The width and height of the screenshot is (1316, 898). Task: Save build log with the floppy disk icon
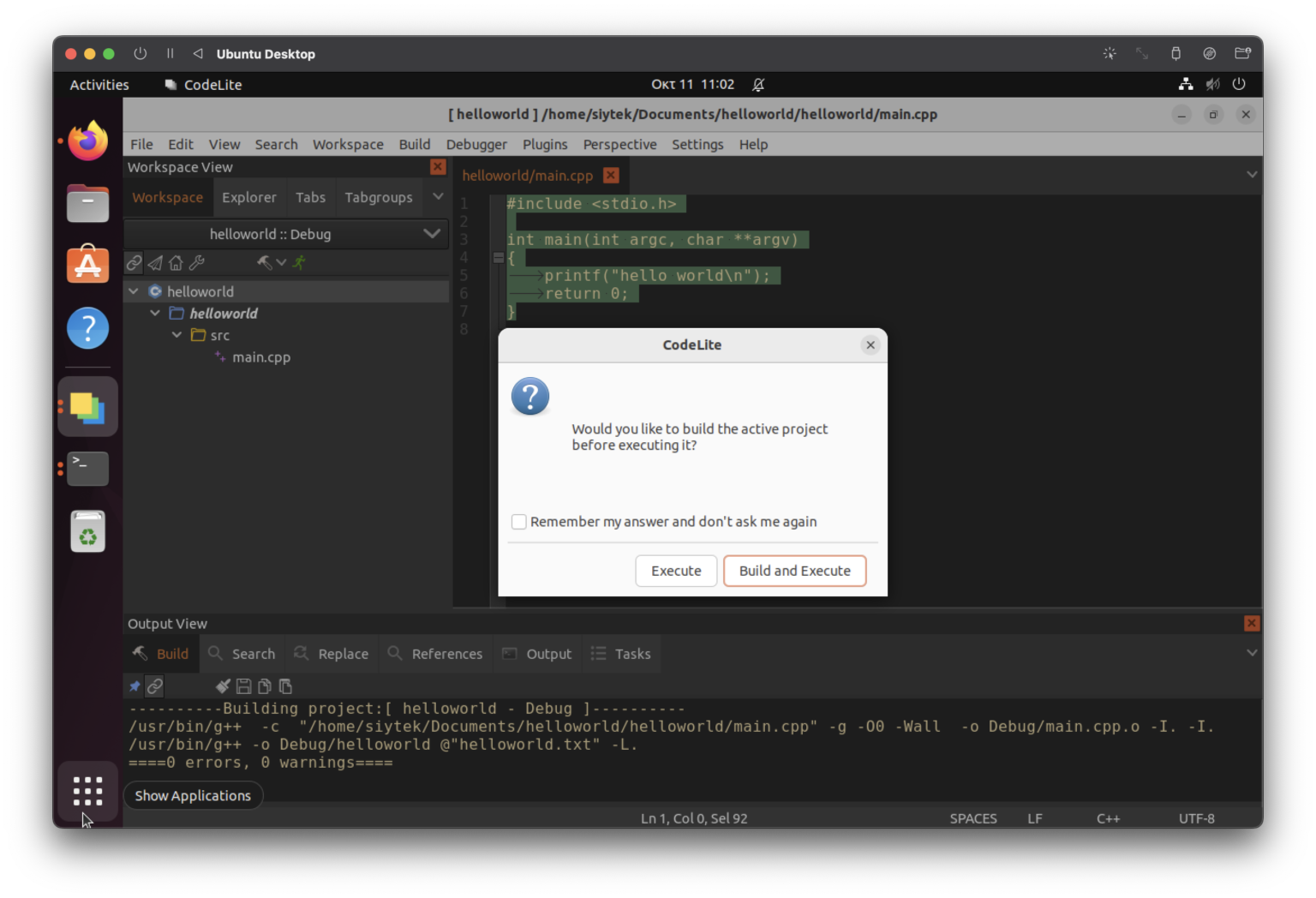[x=243, y=685]
